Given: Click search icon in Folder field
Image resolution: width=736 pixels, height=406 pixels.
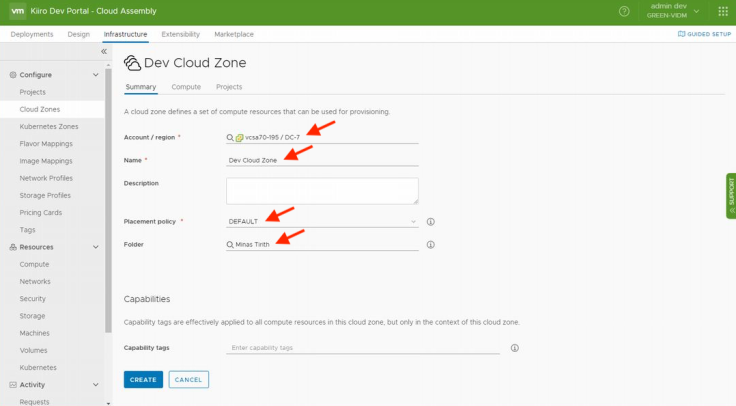Looking at the screenshot, I should coord(230,245).
